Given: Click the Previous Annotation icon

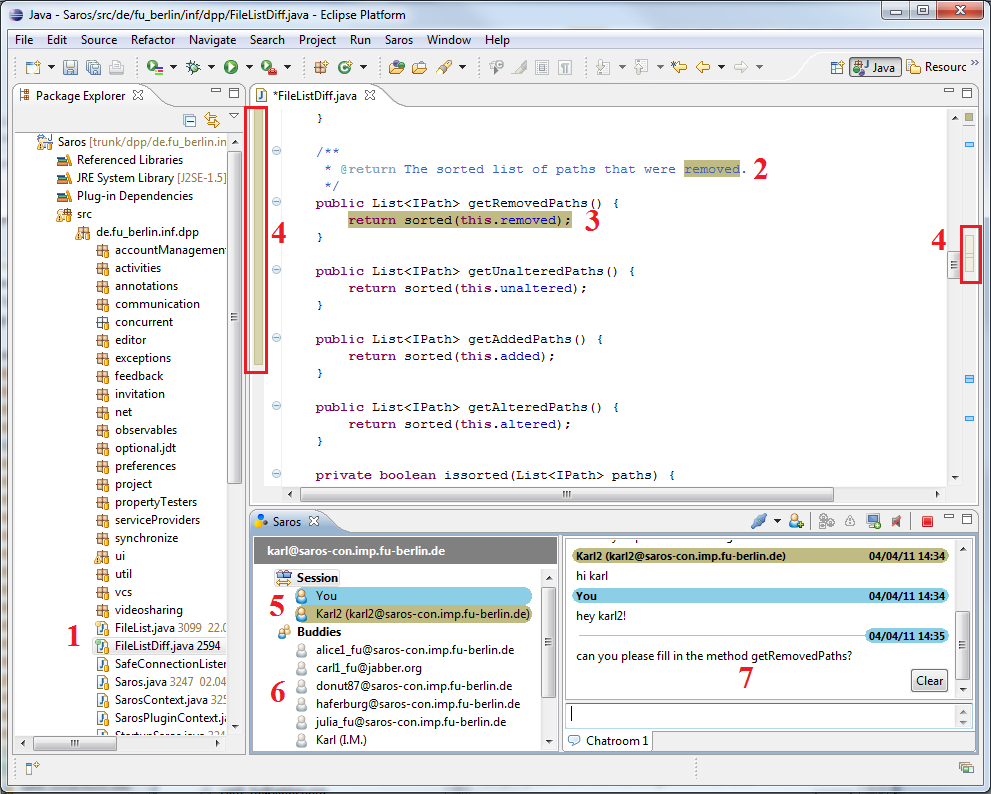Looking at the screenshot, I should pyautogui.click(x=641, y=66).
